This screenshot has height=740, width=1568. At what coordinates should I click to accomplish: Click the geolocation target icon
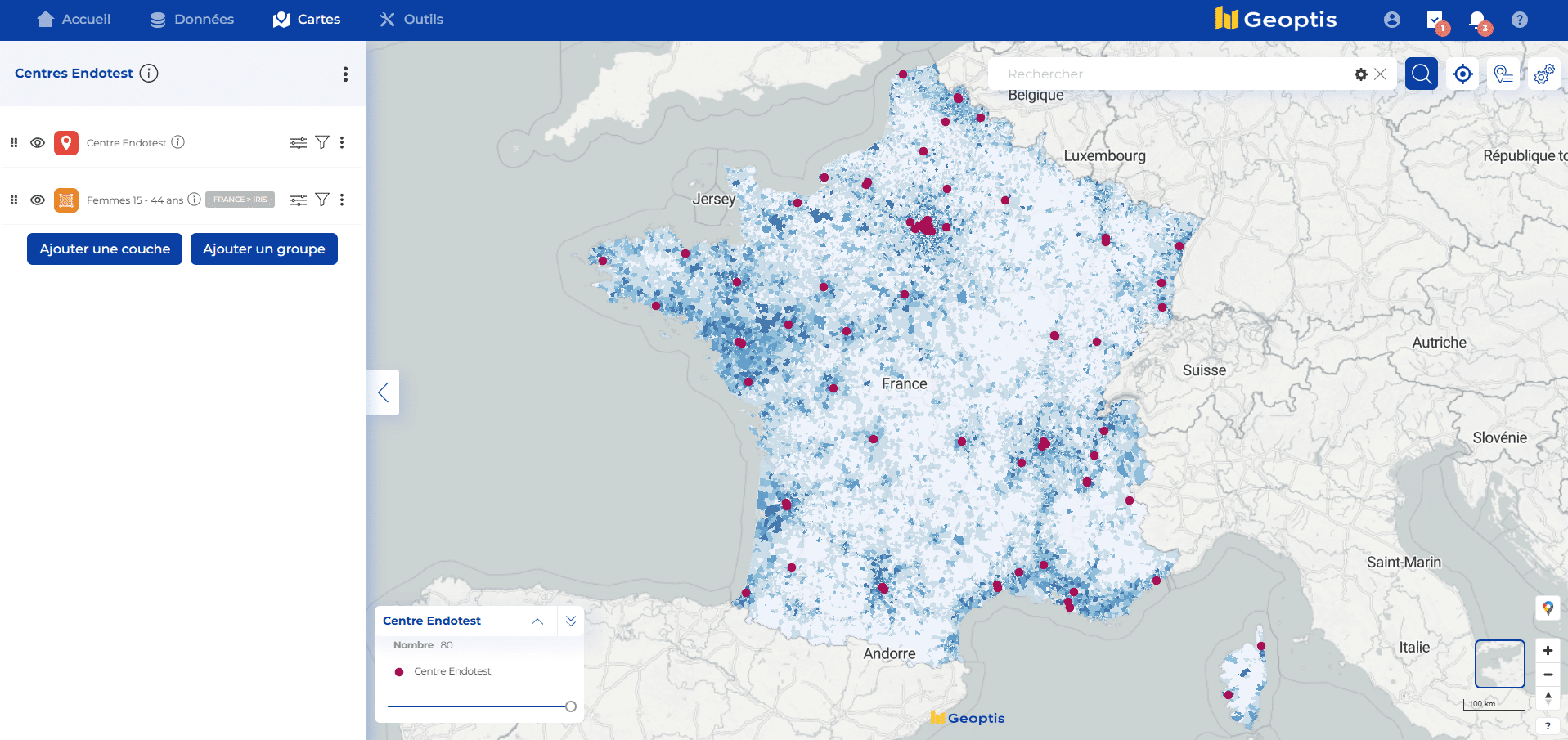point(1462,74)
